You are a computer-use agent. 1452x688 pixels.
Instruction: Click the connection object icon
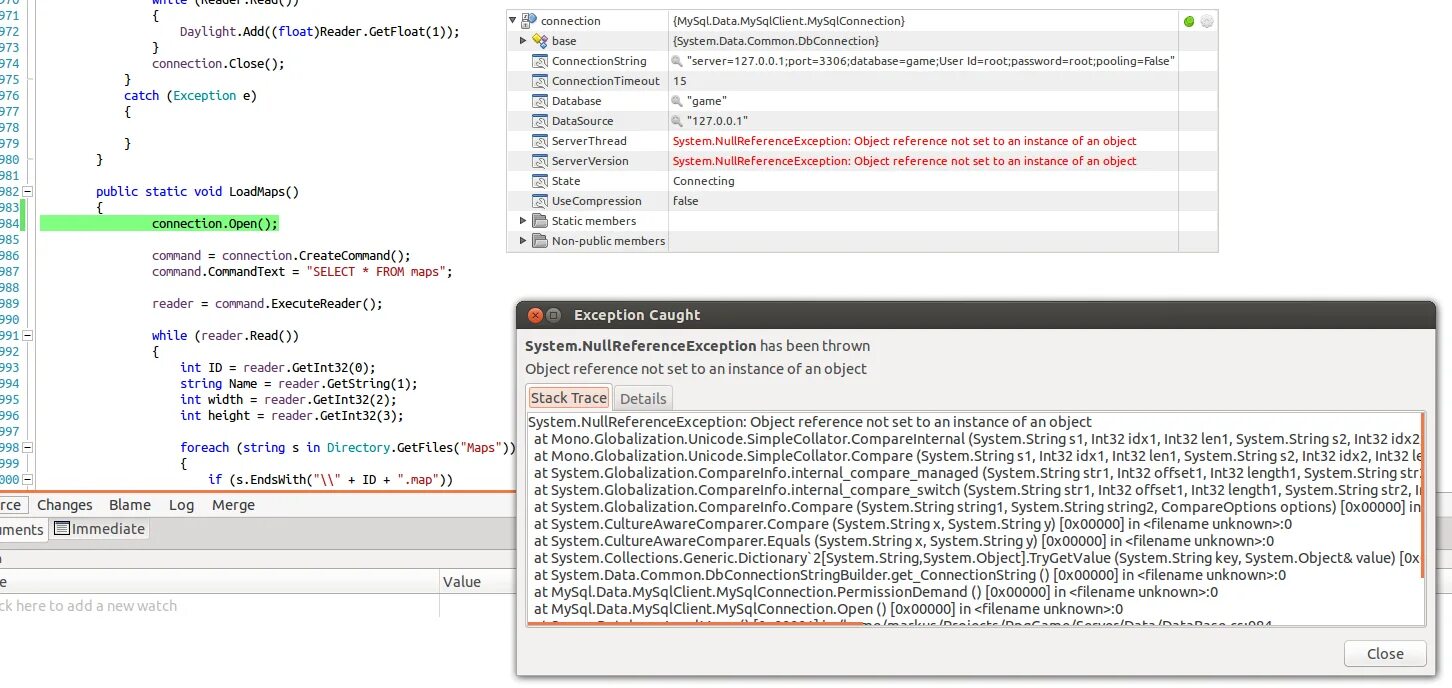point(529,21)
